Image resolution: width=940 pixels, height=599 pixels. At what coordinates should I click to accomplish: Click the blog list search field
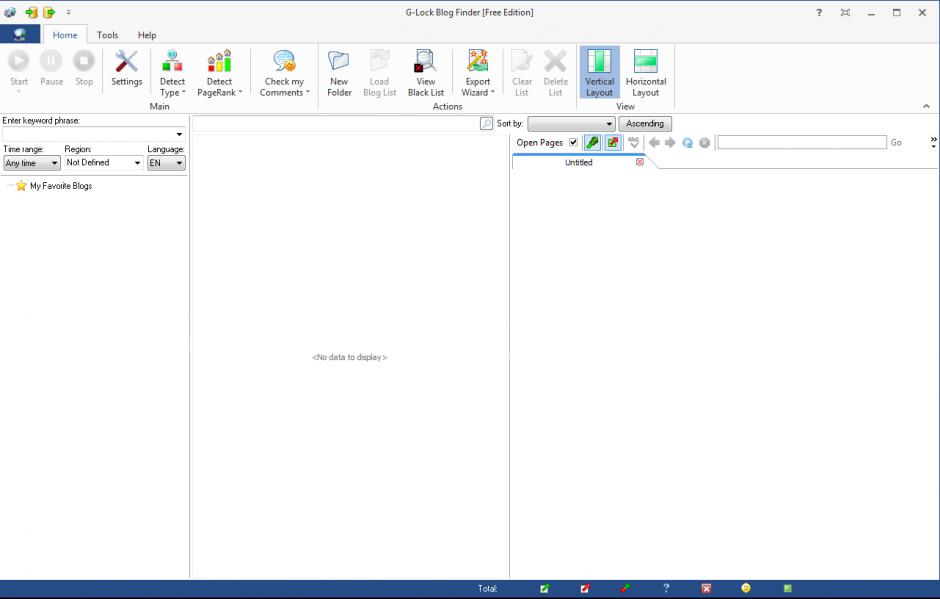pyautogui.click(x=336, y=124)
